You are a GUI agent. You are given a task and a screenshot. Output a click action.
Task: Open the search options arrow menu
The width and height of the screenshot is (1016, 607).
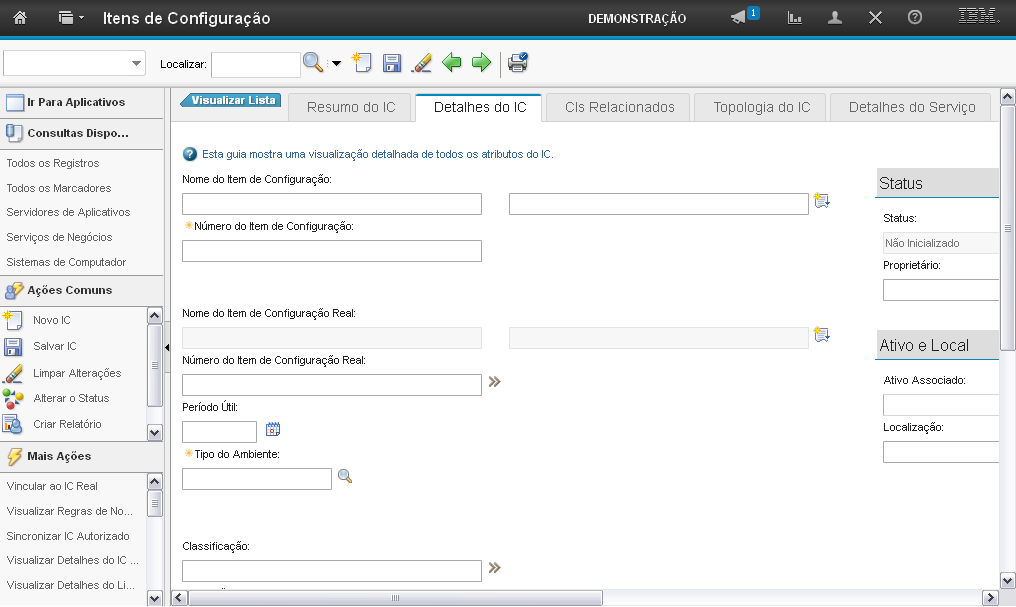[336, 64]
